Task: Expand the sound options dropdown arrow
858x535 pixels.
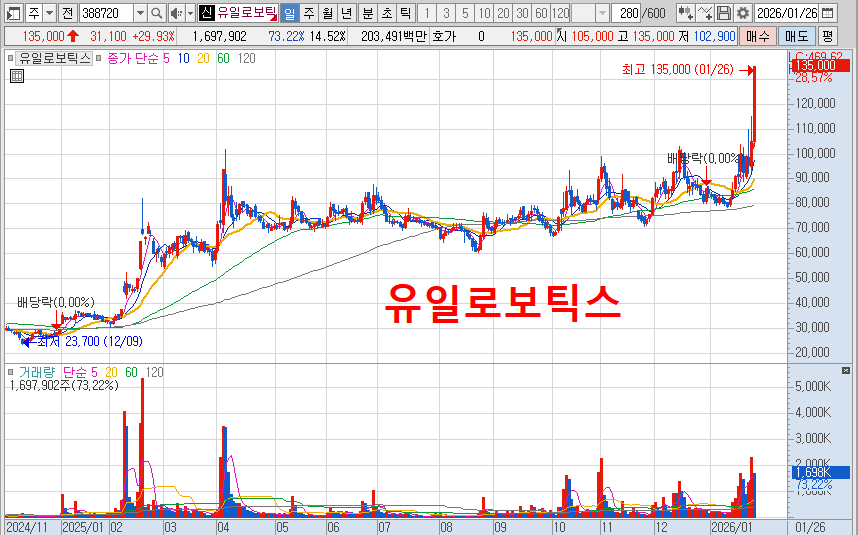Action: [x=190, y=13]
